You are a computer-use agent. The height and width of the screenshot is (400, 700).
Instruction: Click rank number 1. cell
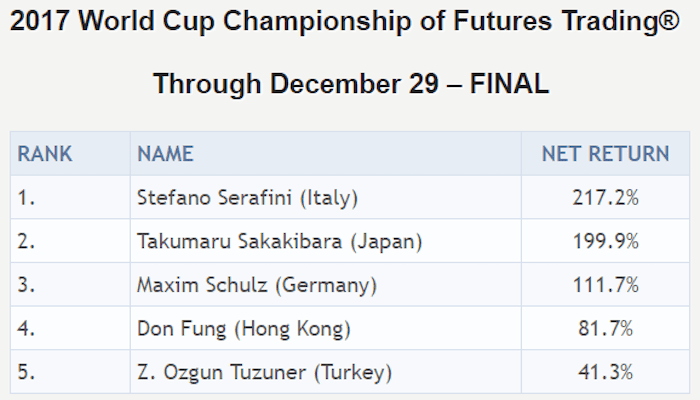(x=70, y=197)
